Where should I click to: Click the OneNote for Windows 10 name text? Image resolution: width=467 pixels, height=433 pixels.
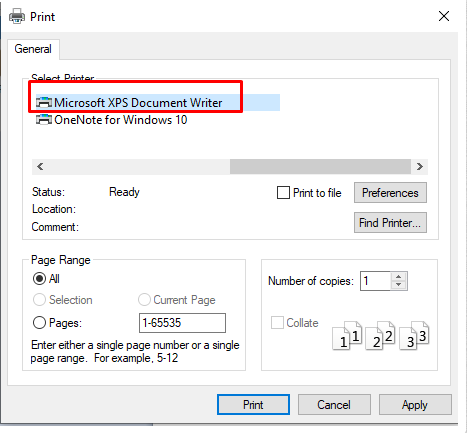click(x=121, y=120)
